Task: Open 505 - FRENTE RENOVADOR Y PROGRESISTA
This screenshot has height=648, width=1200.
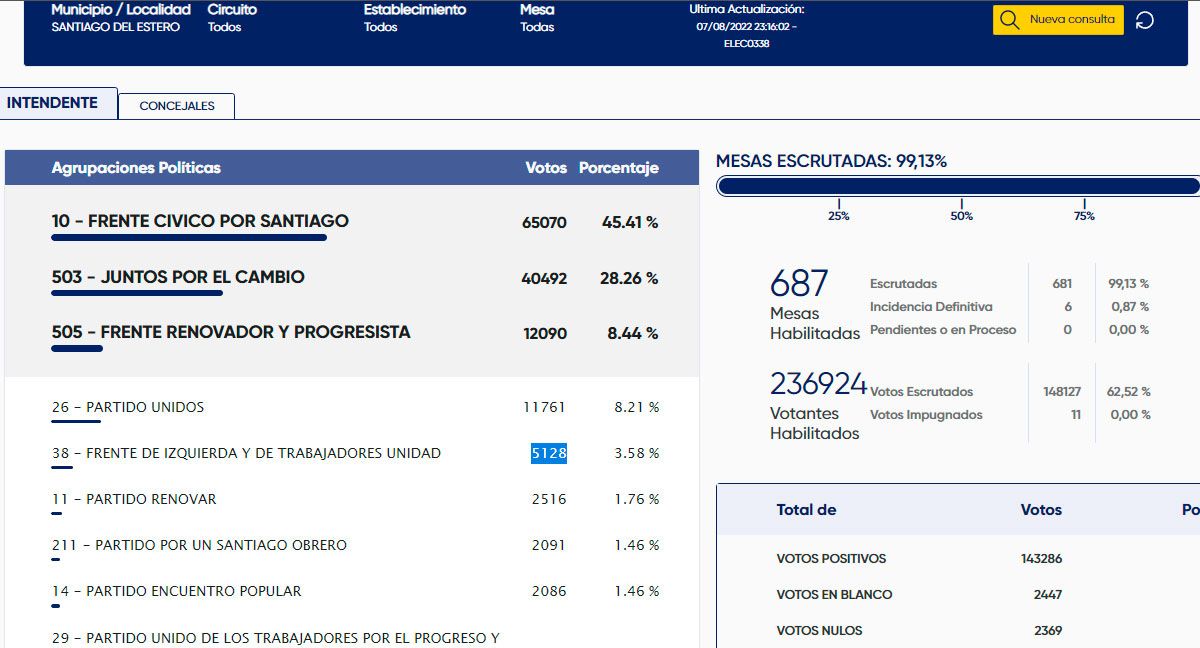Action: pyautogui.click(x=231, y=332)
